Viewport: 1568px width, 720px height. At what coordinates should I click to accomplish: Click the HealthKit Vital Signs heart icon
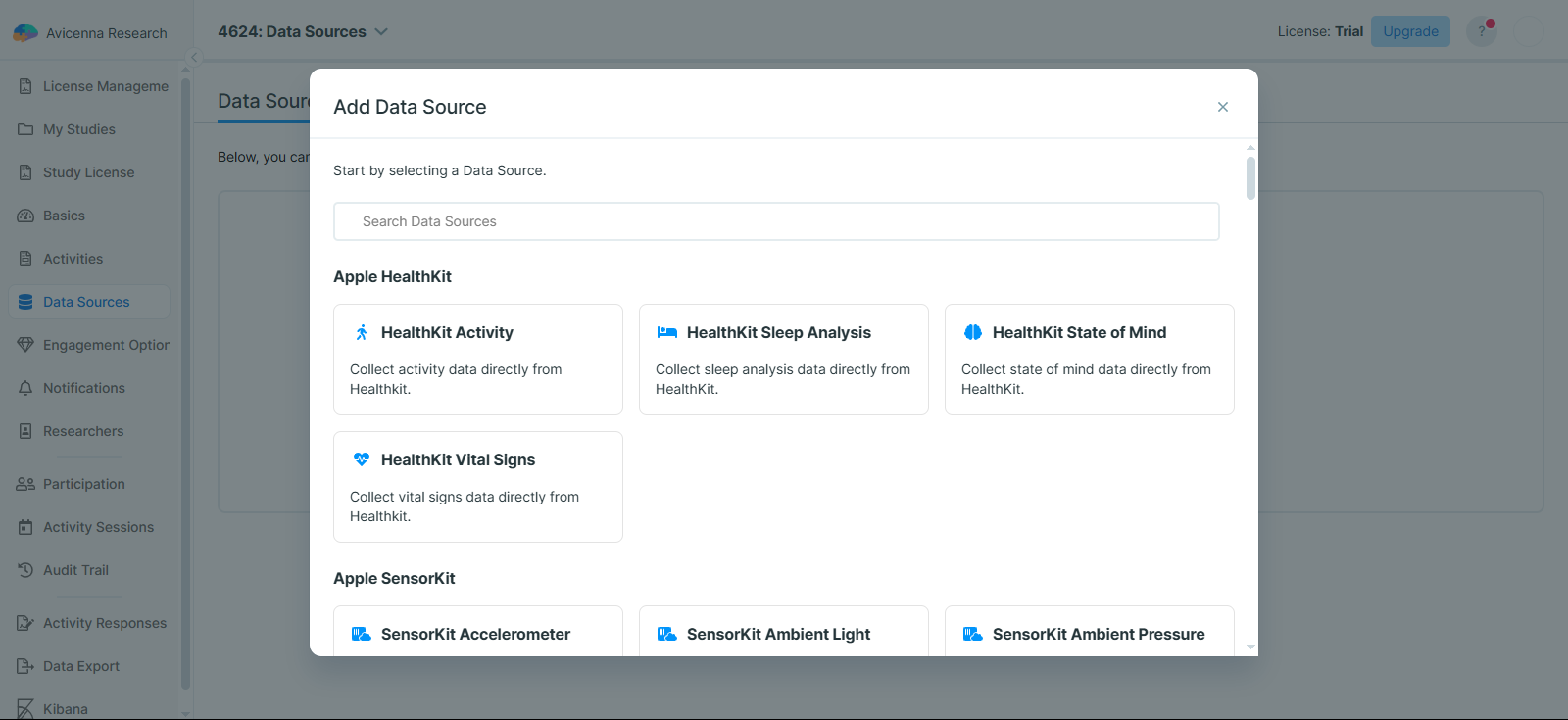click(362, 459)
